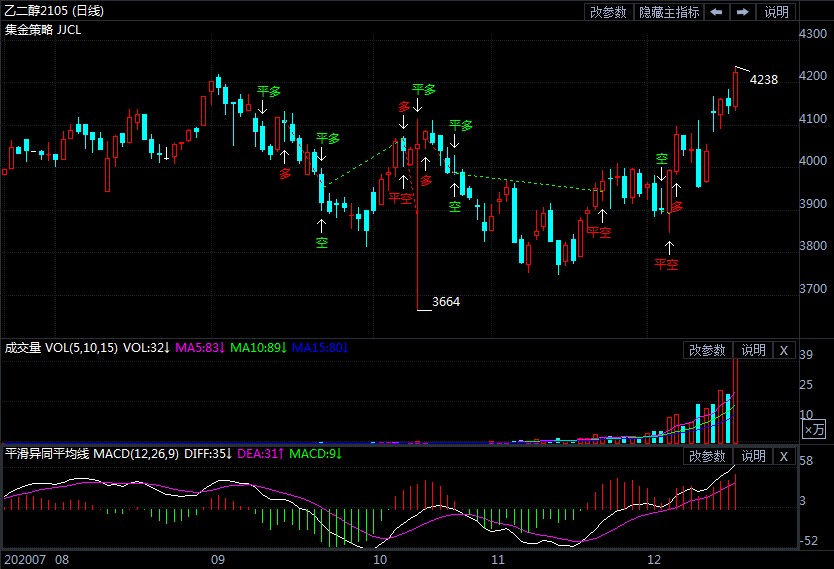Click the 3700 price axis label
834x569 pixels.
coord(813,289)
